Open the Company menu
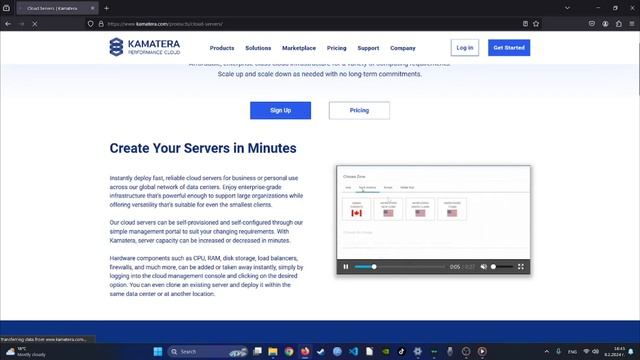Image resolution: width=640 pixels, height=360 pixels. coord(402,48)
